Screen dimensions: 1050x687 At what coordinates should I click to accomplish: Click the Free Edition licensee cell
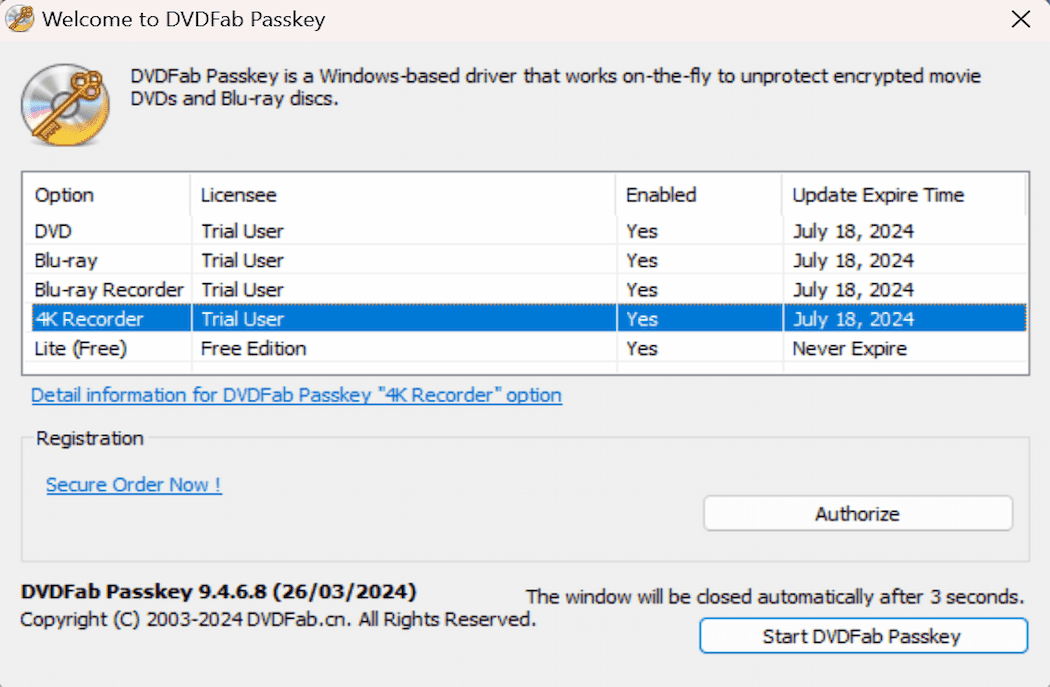[253, 348]
